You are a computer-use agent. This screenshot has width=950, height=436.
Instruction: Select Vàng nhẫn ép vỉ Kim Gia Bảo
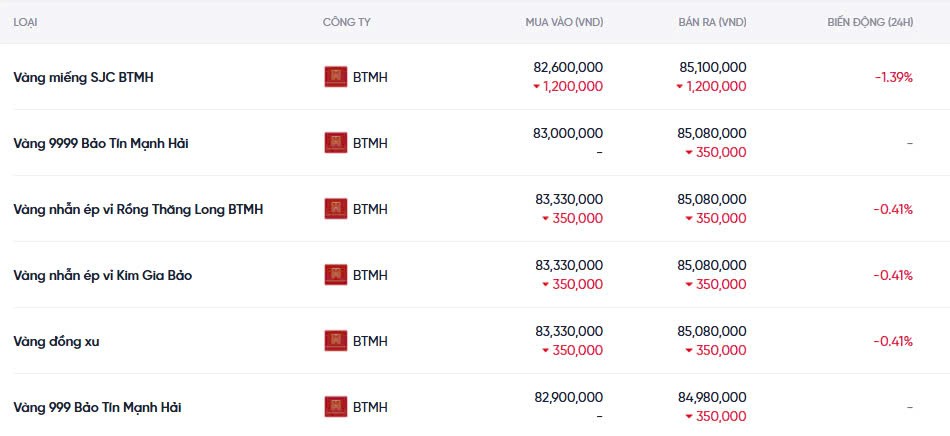pyautogui.click(x=102, y=275)
